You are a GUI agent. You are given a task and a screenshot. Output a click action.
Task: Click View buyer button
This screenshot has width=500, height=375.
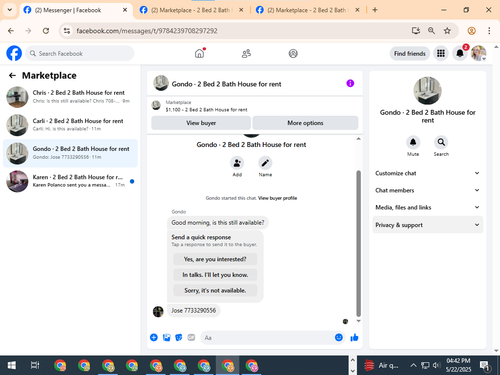tap(201, 123)
